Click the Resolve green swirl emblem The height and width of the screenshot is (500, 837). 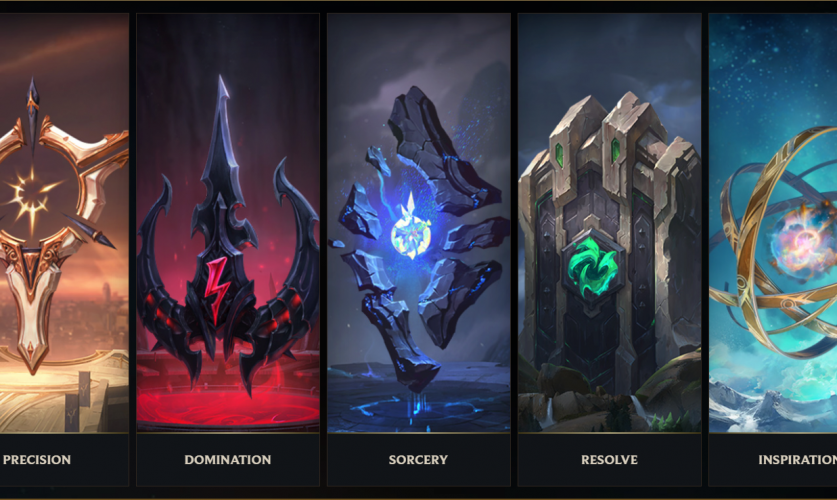click(592, 267)
